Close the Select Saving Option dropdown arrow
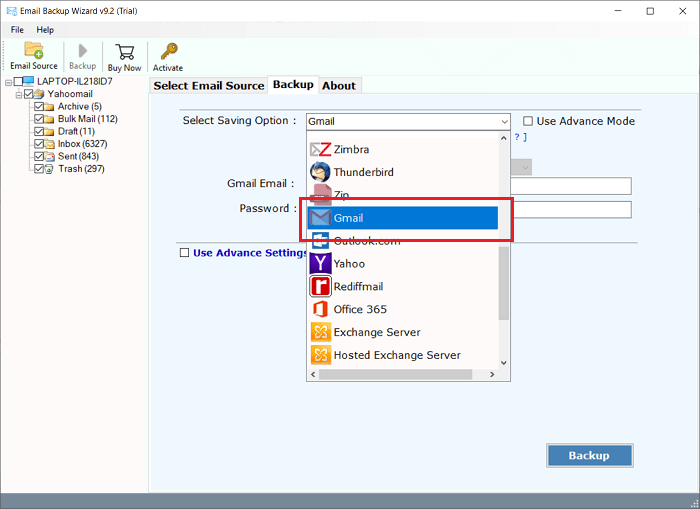 click(504, 121)
